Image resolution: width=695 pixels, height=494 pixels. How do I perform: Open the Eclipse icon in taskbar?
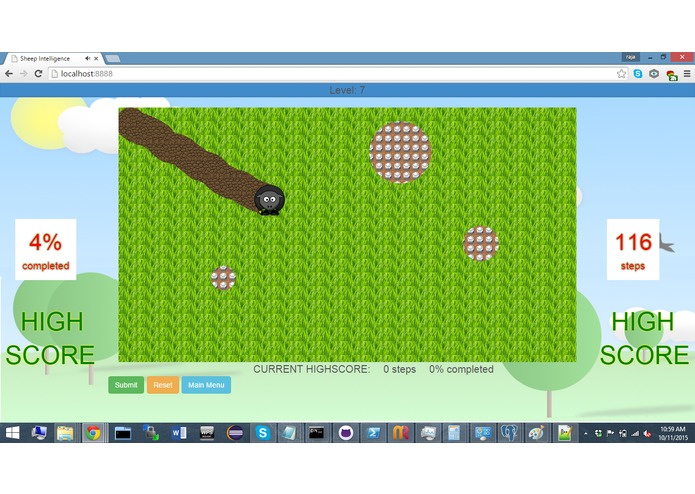coord(234,433)
